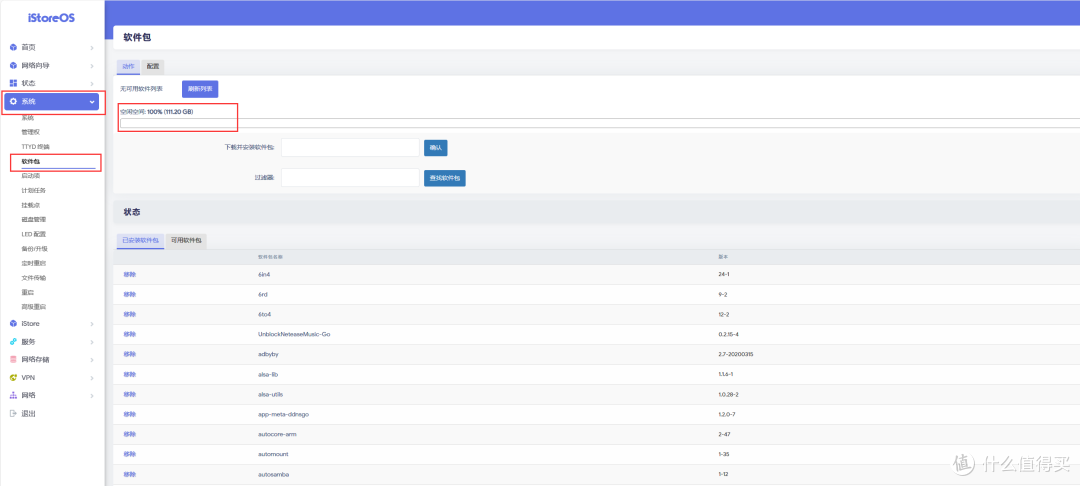Click the 退出 logout icon
The width and height of the screenshot is (1080, 486).
13,414
